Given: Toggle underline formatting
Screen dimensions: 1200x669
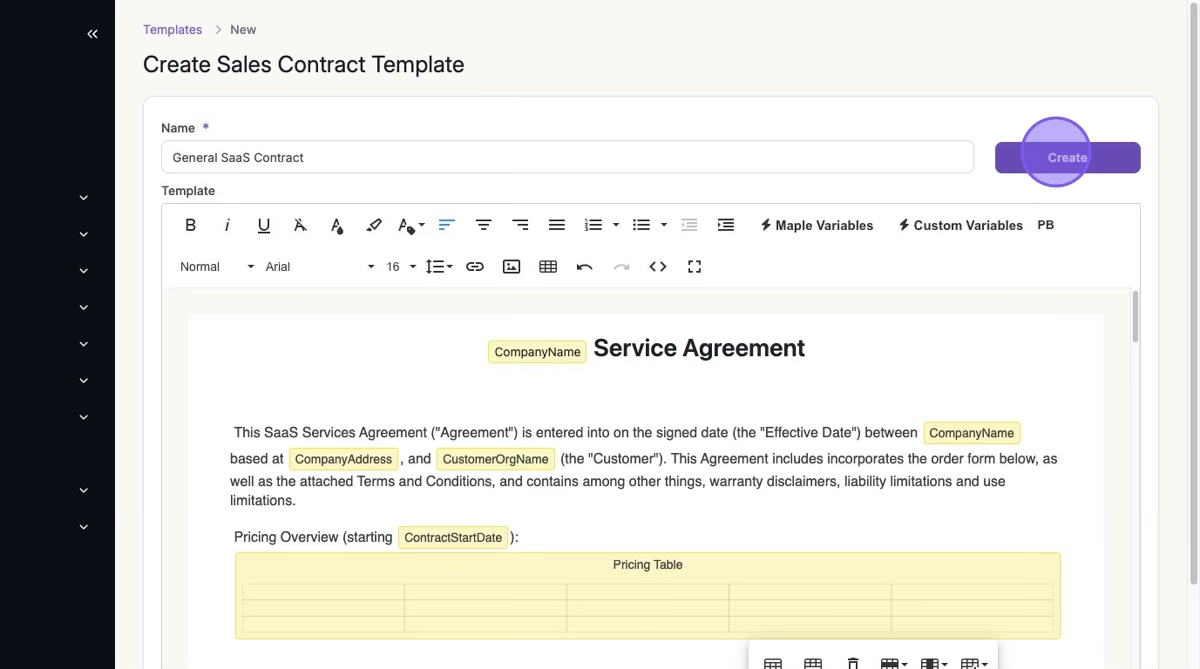Looking at the screenshot, I should [x=264, y=225].
